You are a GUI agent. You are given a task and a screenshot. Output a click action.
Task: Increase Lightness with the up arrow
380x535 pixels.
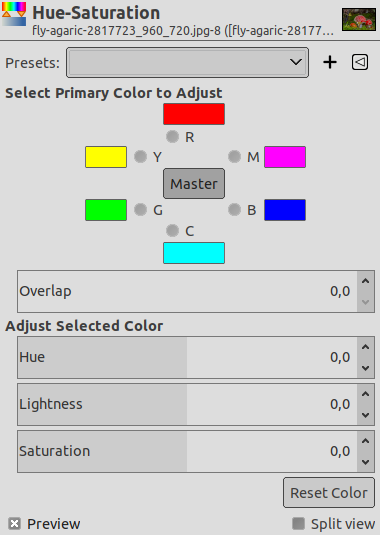(366, 394)
